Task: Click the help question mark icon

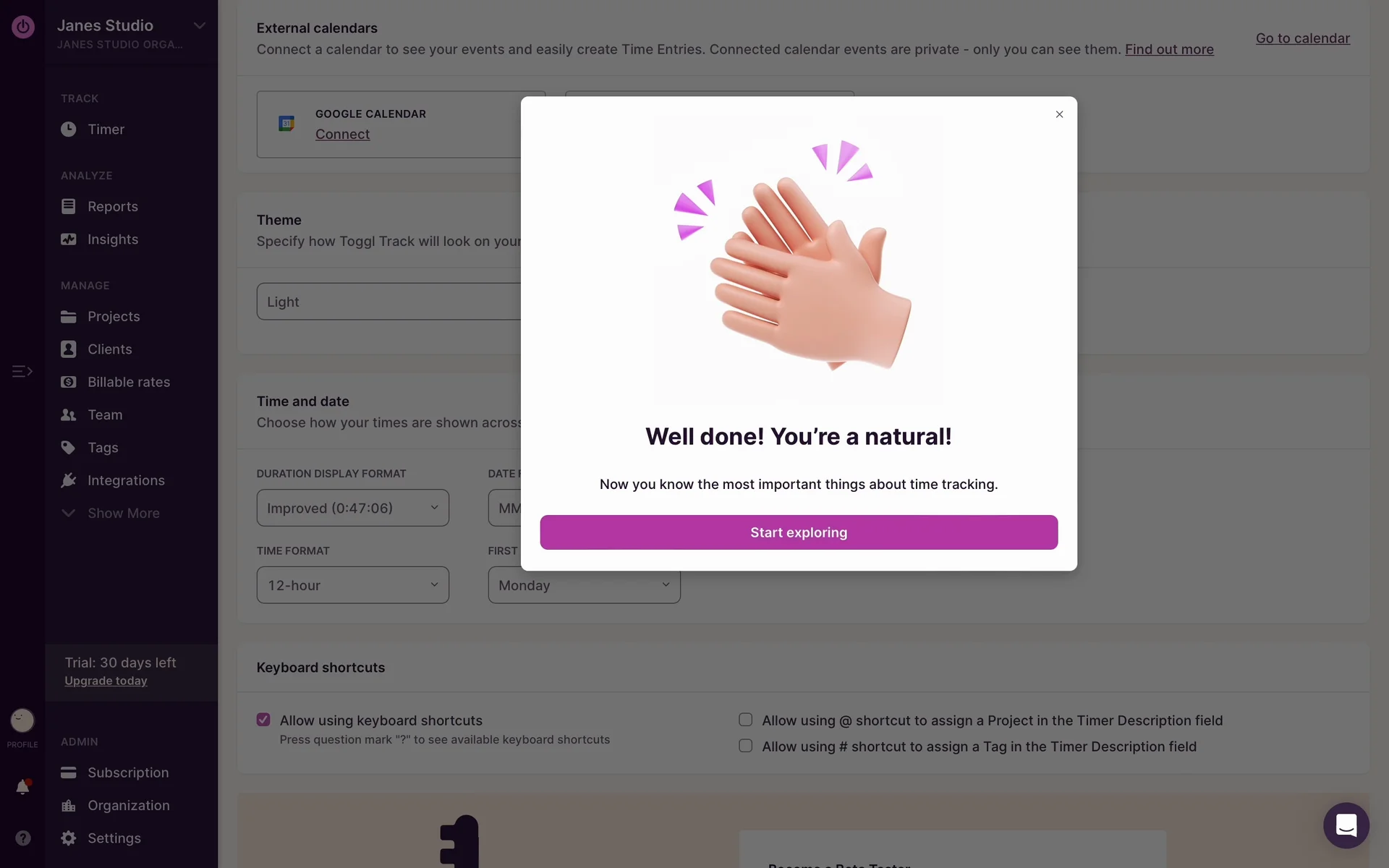Action: pyautogui.click(x=22, y=838)
